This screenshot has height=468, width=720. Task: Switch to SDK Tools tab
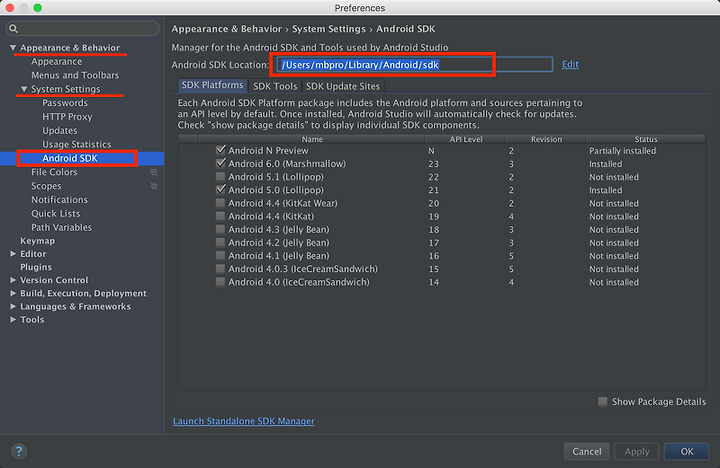coord(275,86)
